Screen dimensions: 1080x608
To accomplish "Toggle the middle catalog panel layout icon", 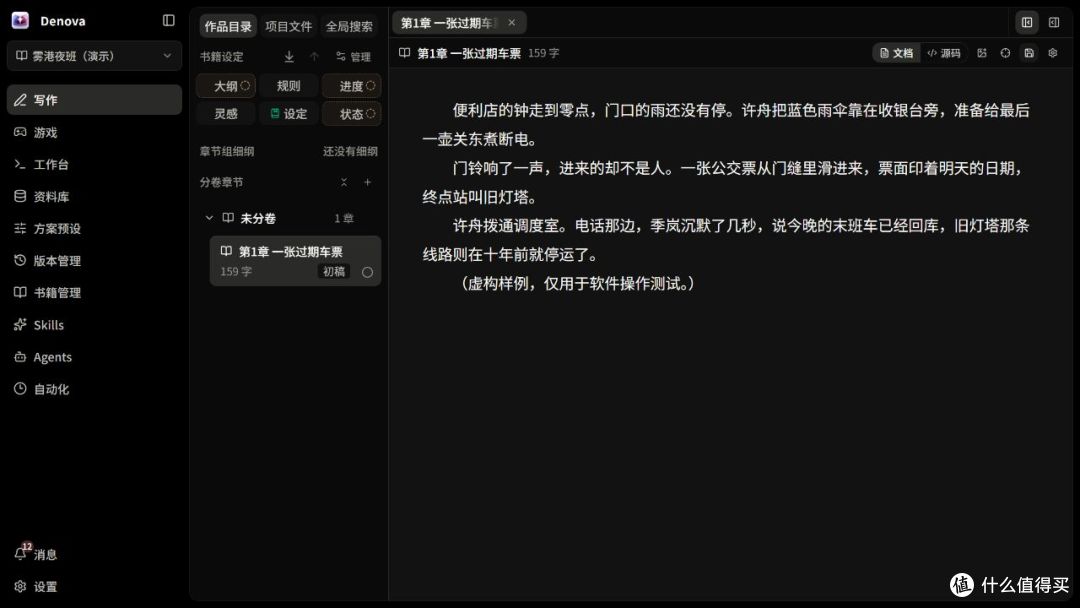I will 1027,23.
